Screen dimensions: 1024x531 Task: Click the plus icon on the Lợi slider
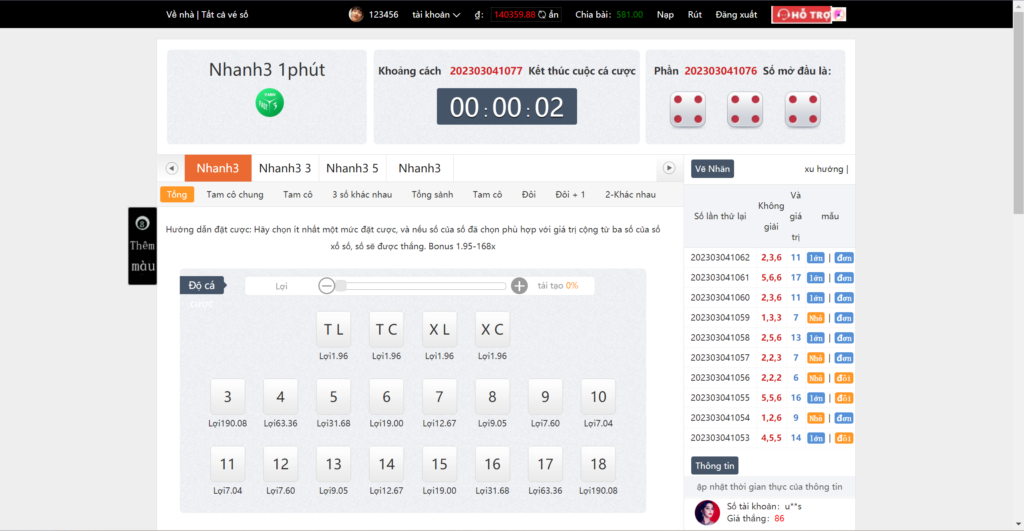pyautogui.click(x=519, y=286)
